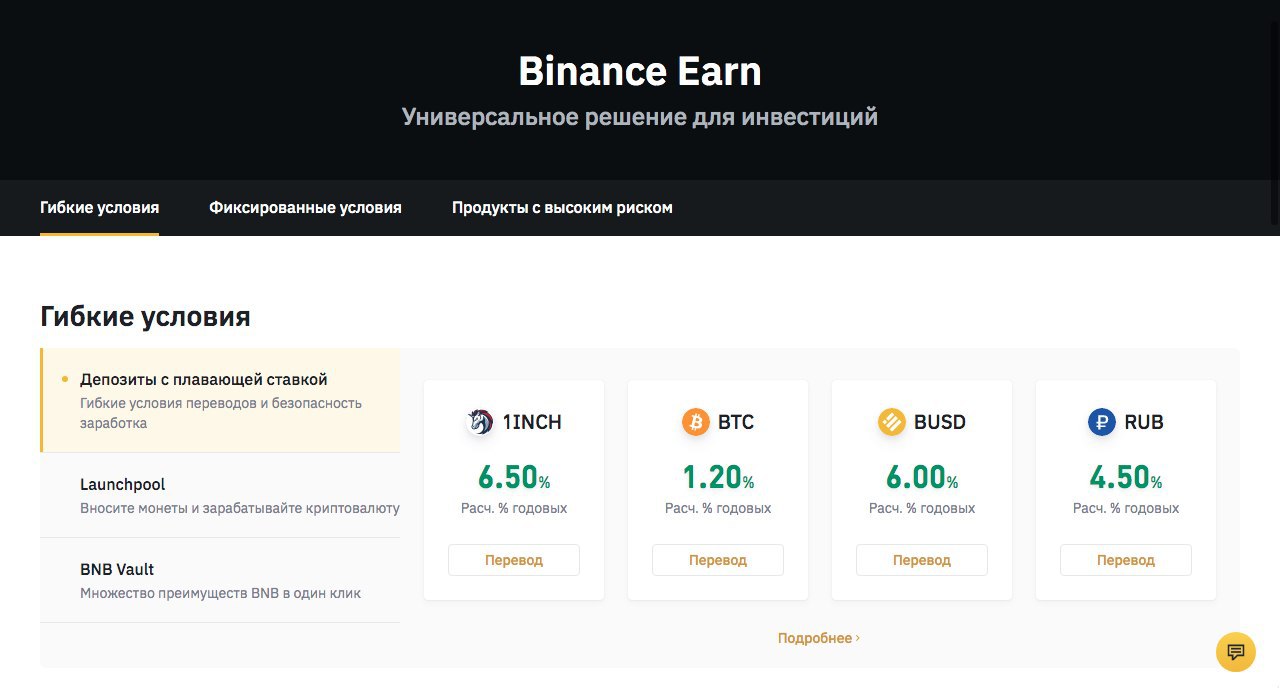Select Launchpool in the side list
This screenshot has height=688, width=1280.
coord(123,484)
